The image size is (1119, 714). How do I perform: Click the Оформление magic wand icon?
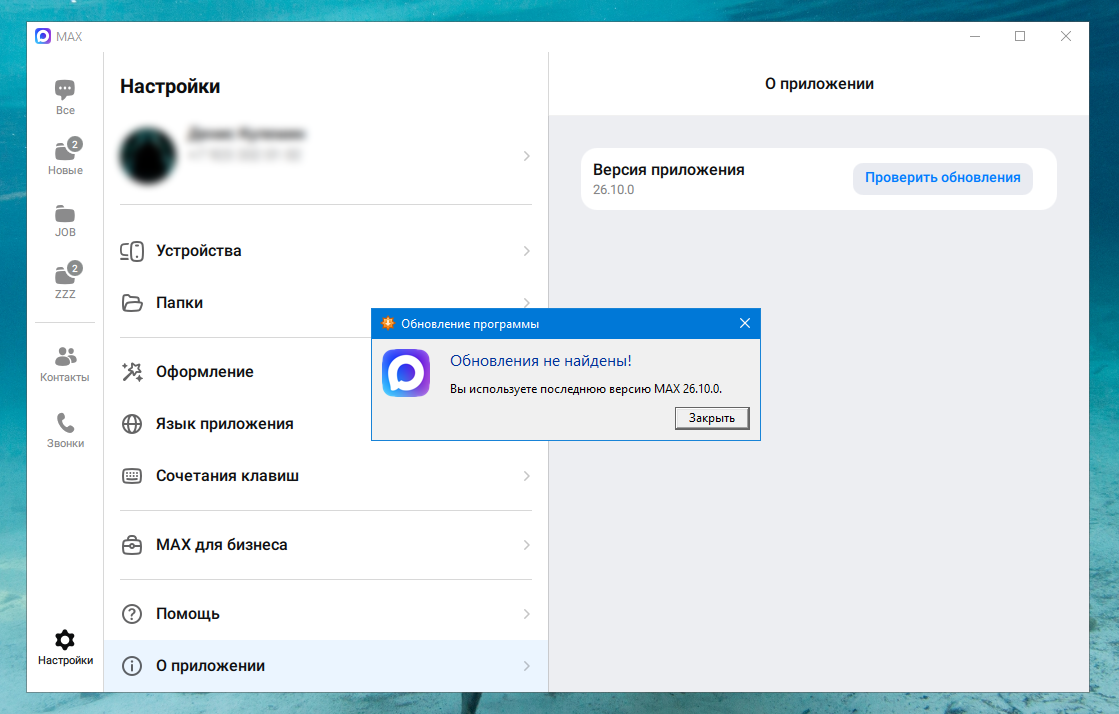132,372
